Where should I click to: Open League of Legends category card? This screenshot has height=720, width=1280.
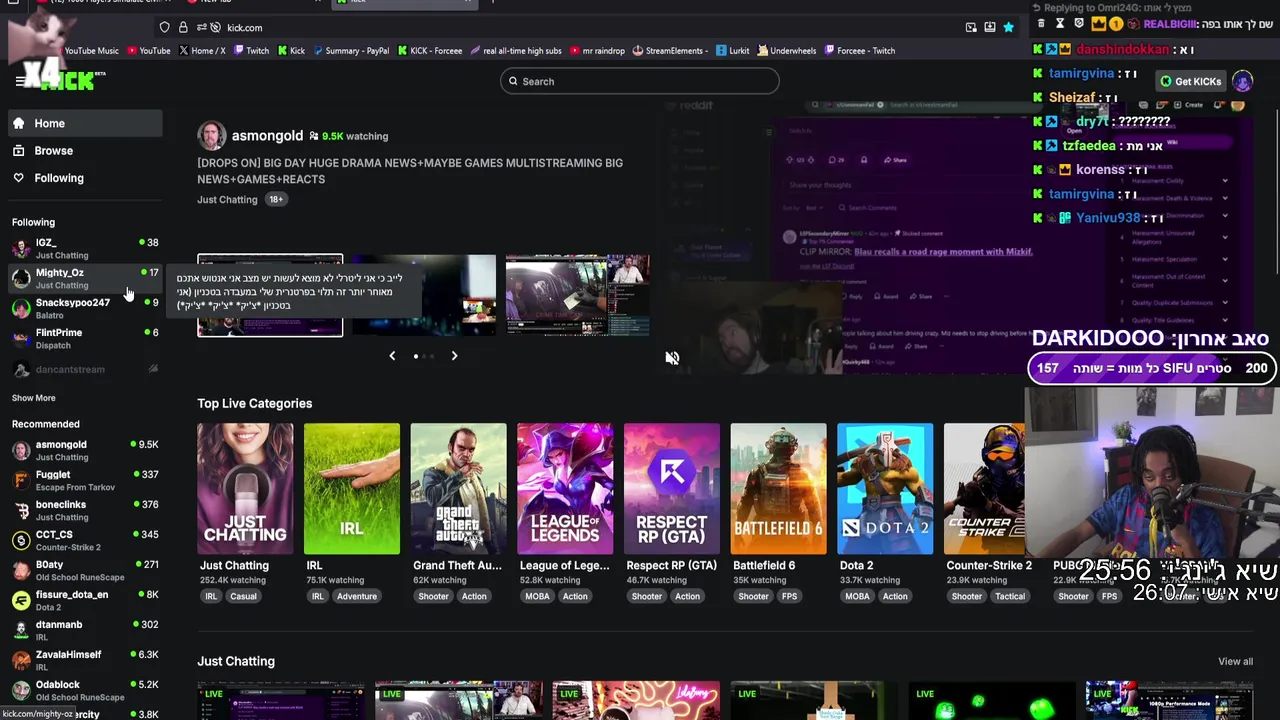(x=565, y=489)
